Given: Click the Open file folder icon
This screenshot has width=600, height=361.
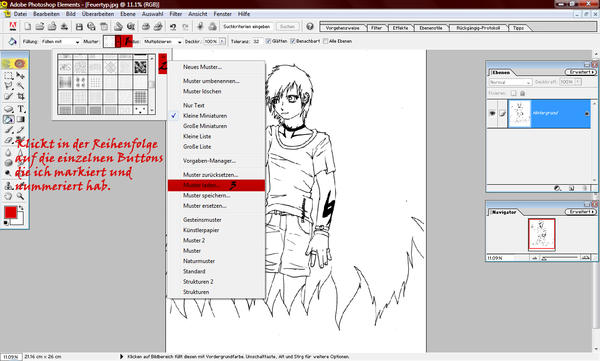Looking at the screenshot, I should pos(39,26).
